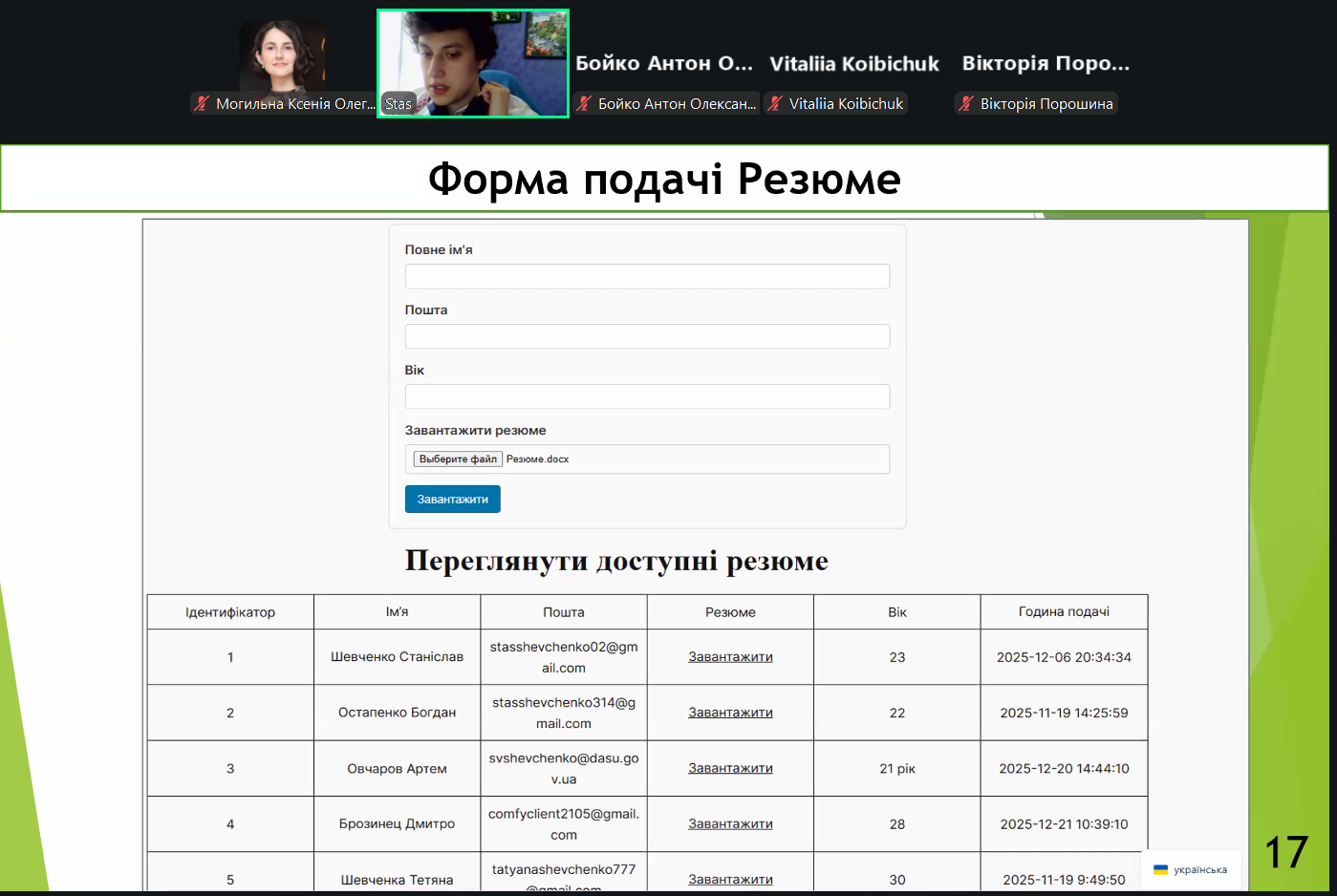
Task: Click muted microphone icon for Могильна Ксенія
Action: coord(202,104)
